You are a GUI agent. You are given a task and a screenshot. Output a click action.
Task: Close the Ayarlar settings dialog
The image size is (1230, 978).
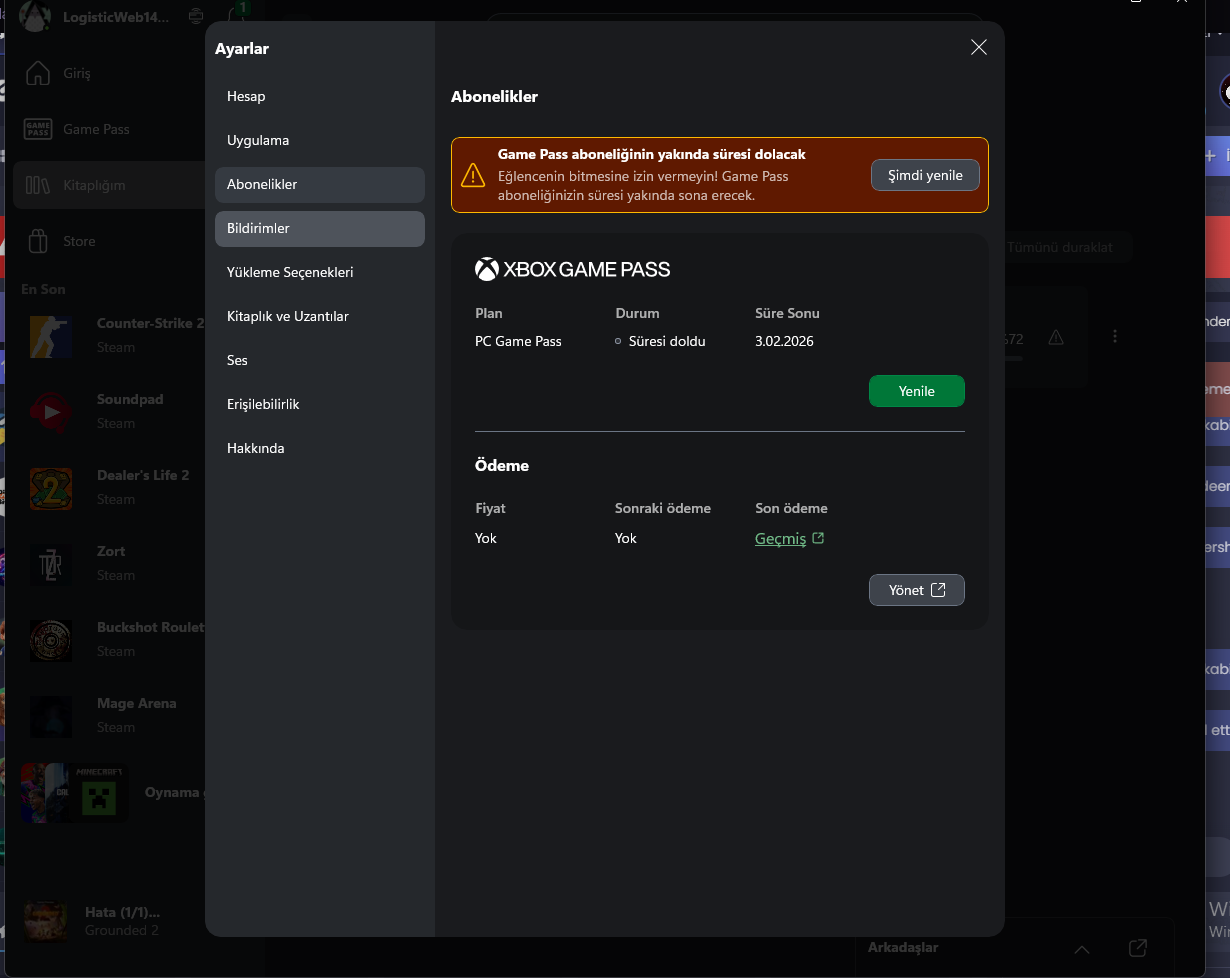click(x=979, y=47)
